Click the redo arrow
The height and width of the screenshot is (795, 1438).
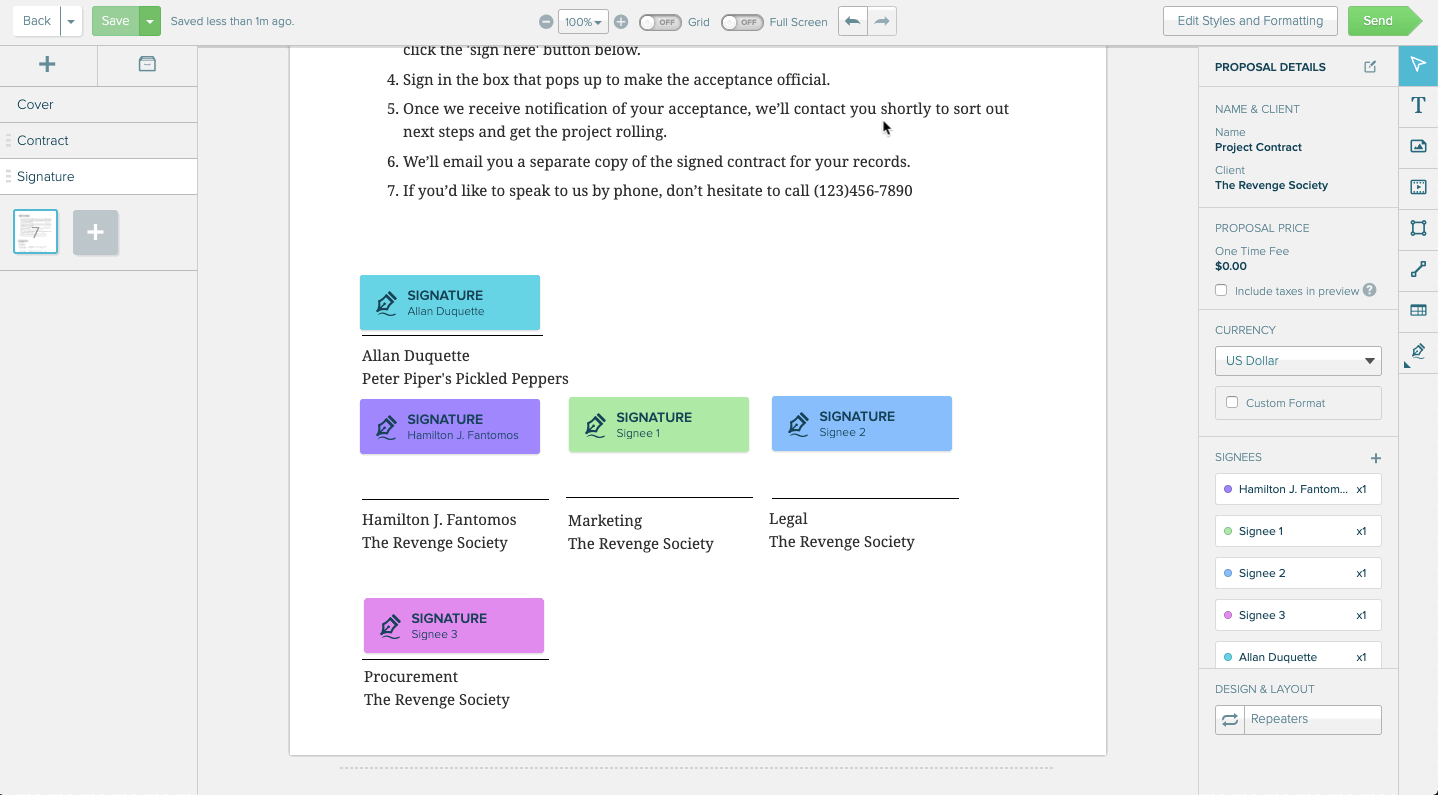pyautogui.click(x=882, y=21)
